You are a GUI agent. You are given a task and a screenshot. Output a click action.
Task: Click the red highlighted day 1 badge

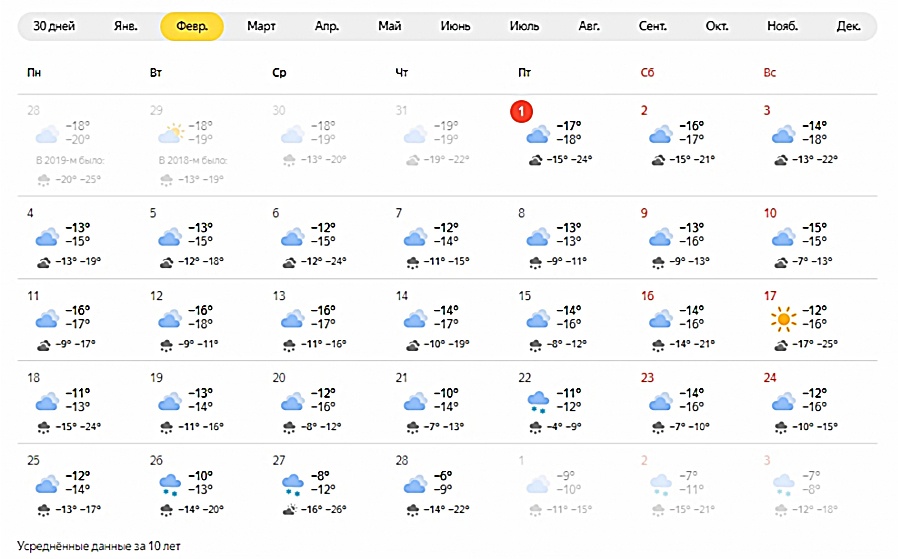tap(522, 110)
